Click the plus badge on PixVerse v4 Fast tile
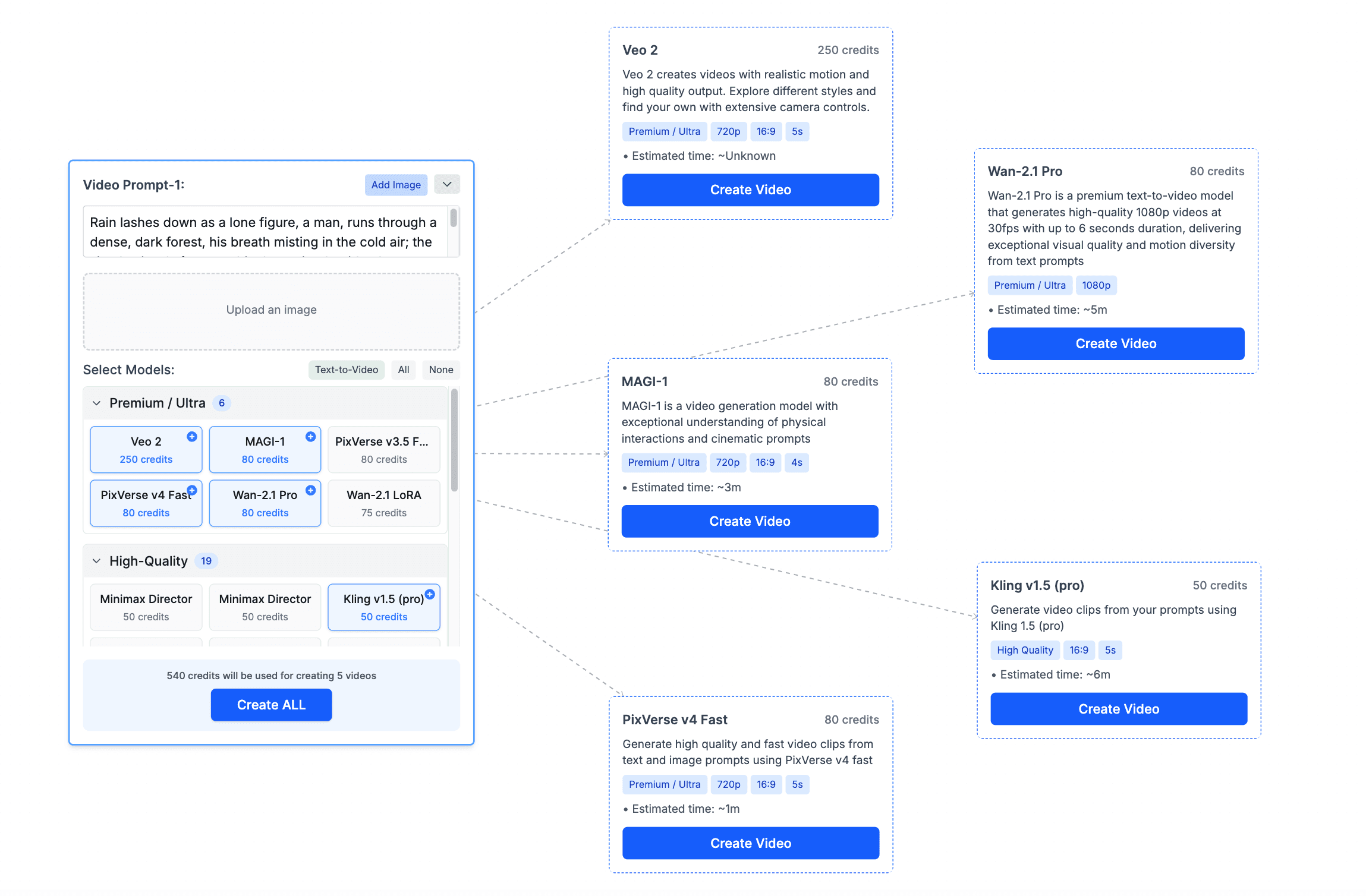 coord(192,490)
